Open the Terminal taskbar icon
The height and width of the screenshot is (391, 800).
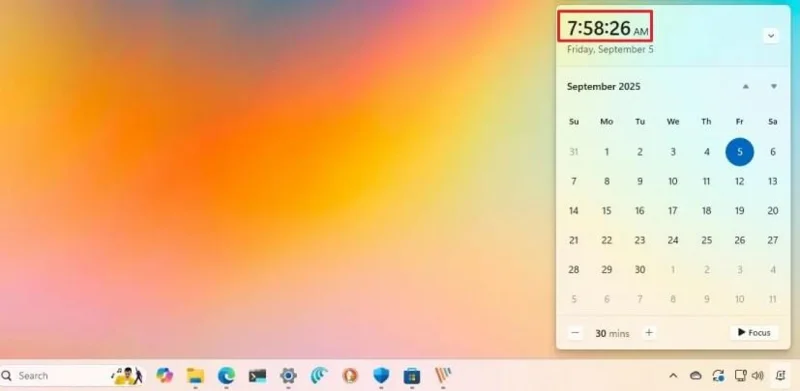[x=257, y=376]
